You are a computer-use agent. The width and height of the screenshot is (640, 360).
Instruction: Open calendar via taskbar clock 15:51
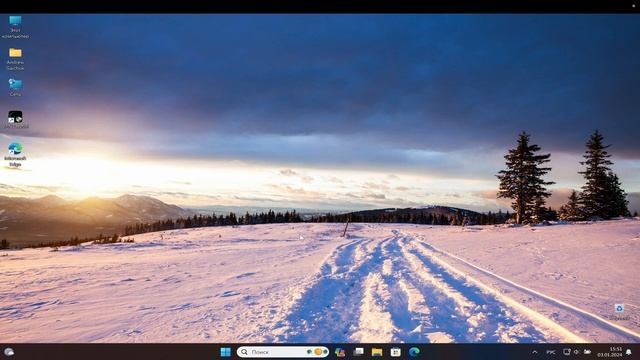610,352
